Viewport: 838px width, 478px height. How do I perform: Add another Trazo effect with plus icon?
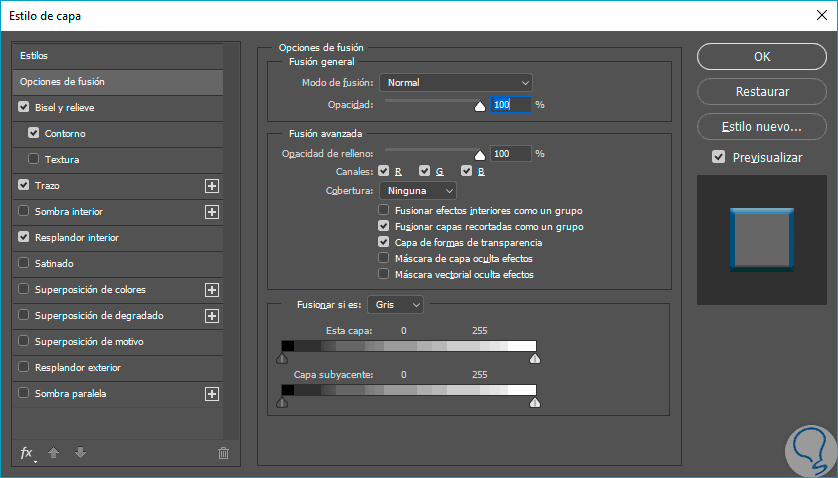click(x=211, y=186)
